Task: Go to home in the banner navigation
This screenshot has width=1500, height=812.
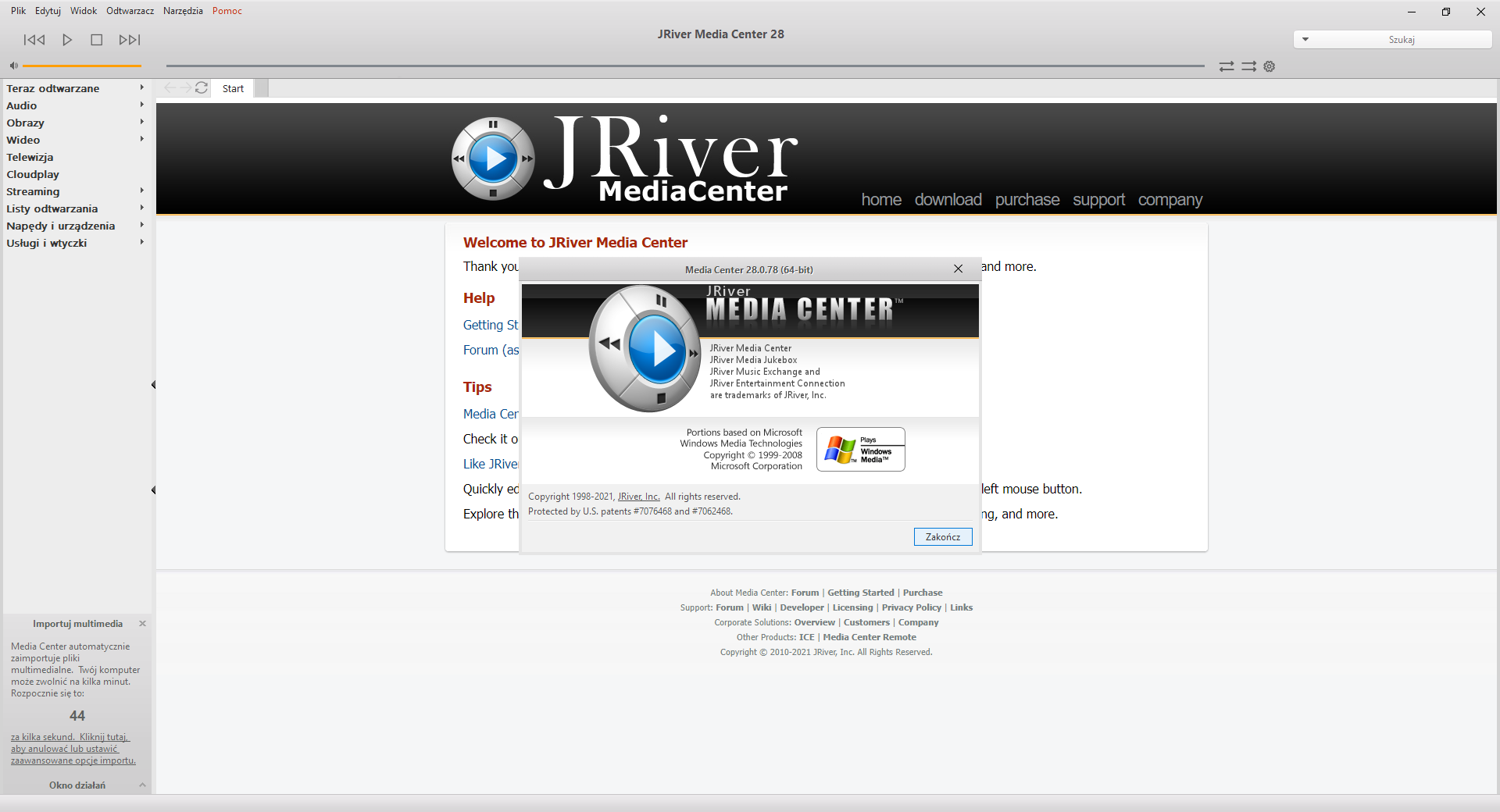Action: (881, 200)
